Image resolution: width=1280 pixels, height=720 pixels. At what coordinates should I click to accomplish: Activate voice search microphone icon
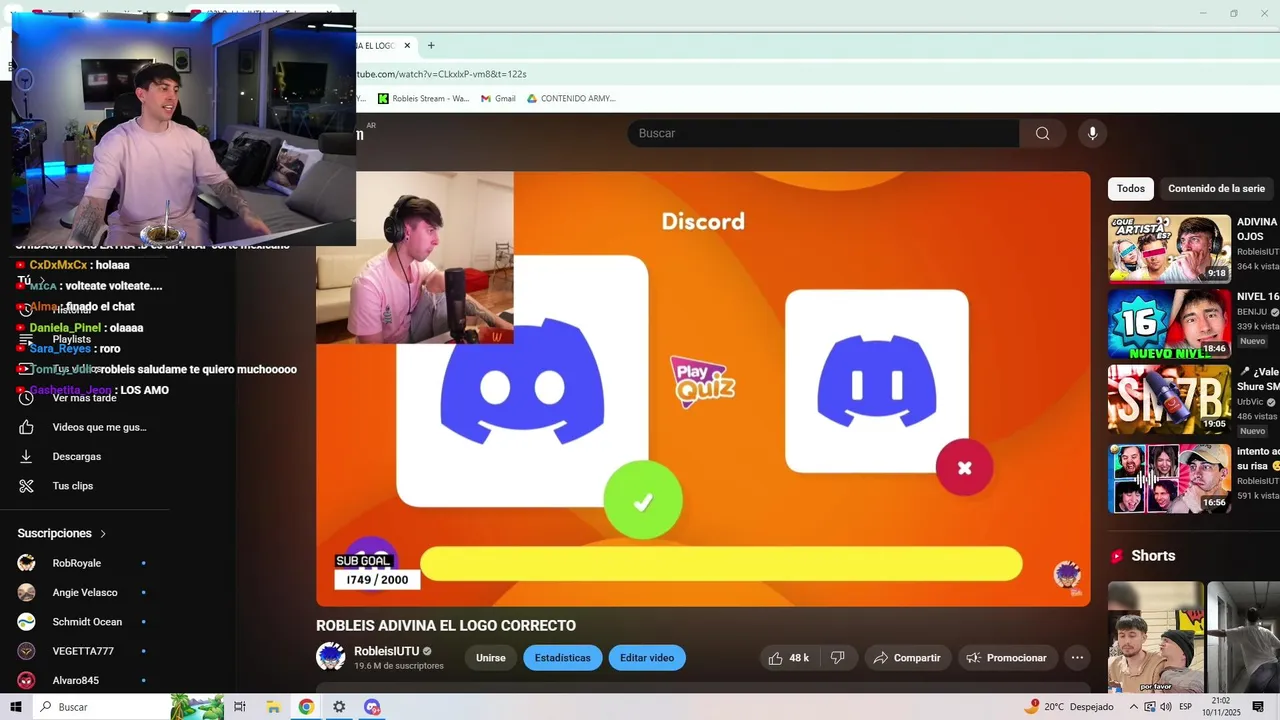[x=1092, y=133]
